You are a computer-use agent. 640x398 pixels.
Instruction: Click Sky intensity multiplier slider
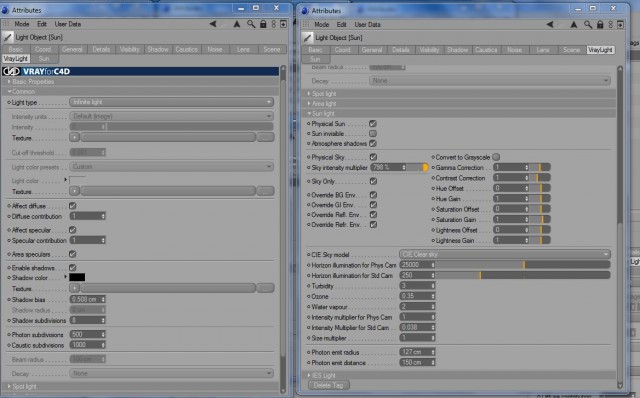(x=417, y=167)
